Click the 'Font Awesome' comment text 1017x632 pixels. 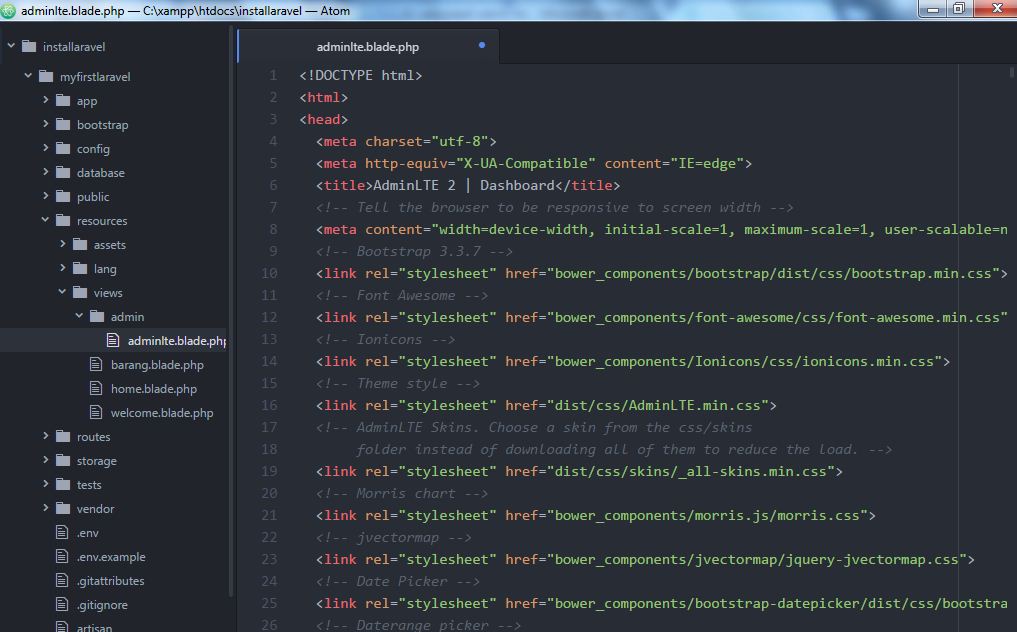(405, 295)
